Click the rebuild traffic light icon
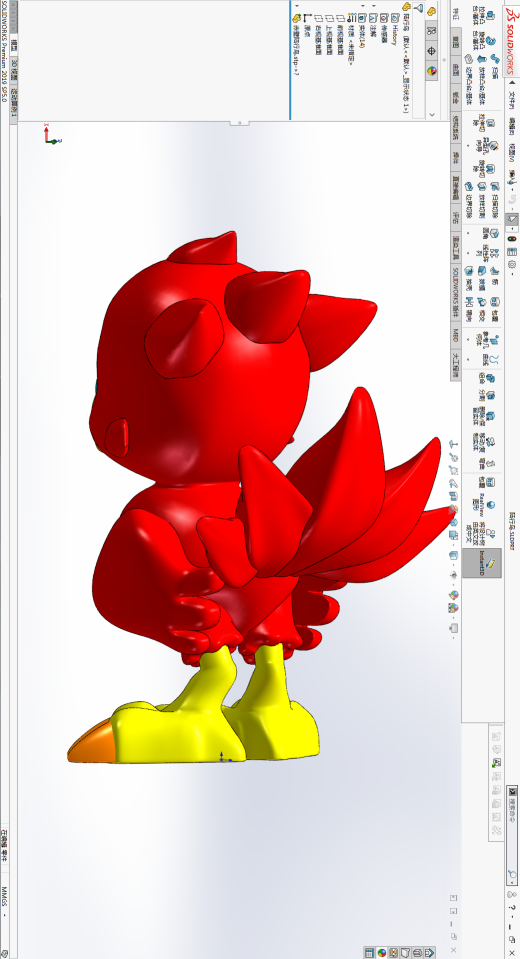 point(512,239)
